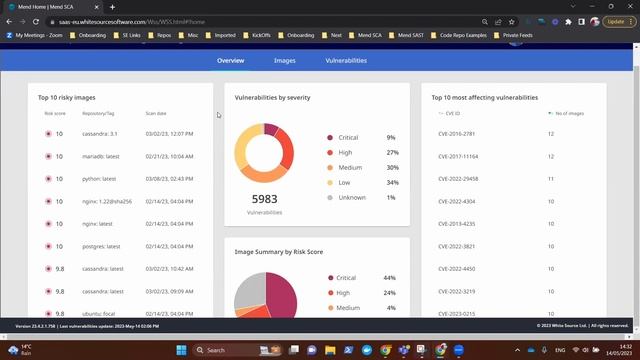Open the Code Repo Examples bookmark folder
The width and height of the screenshot is (640, 360).
pyautogui.click(x=459, y=36)
